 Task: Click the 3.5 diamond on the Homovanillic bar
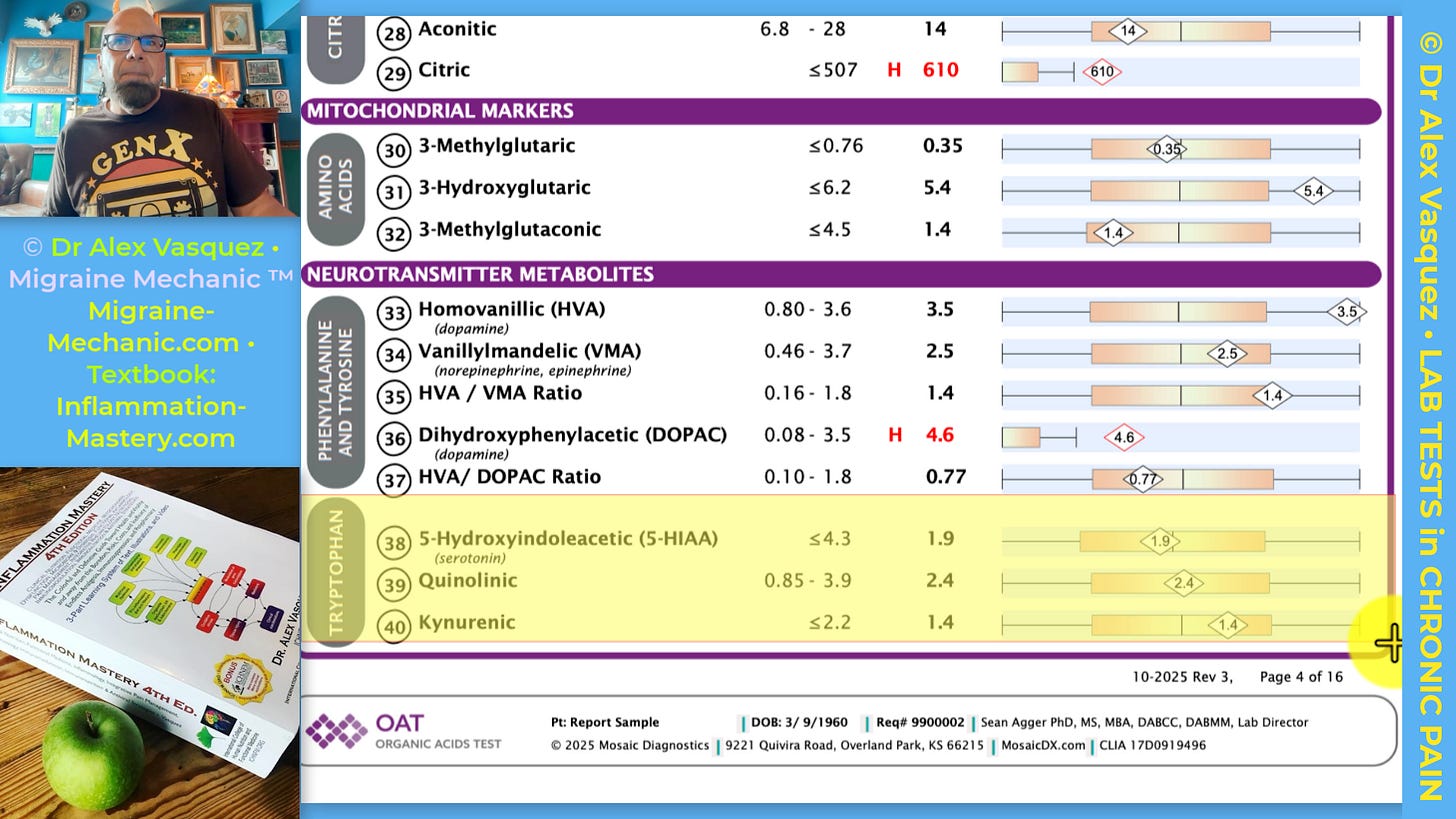coord(1346,312)
